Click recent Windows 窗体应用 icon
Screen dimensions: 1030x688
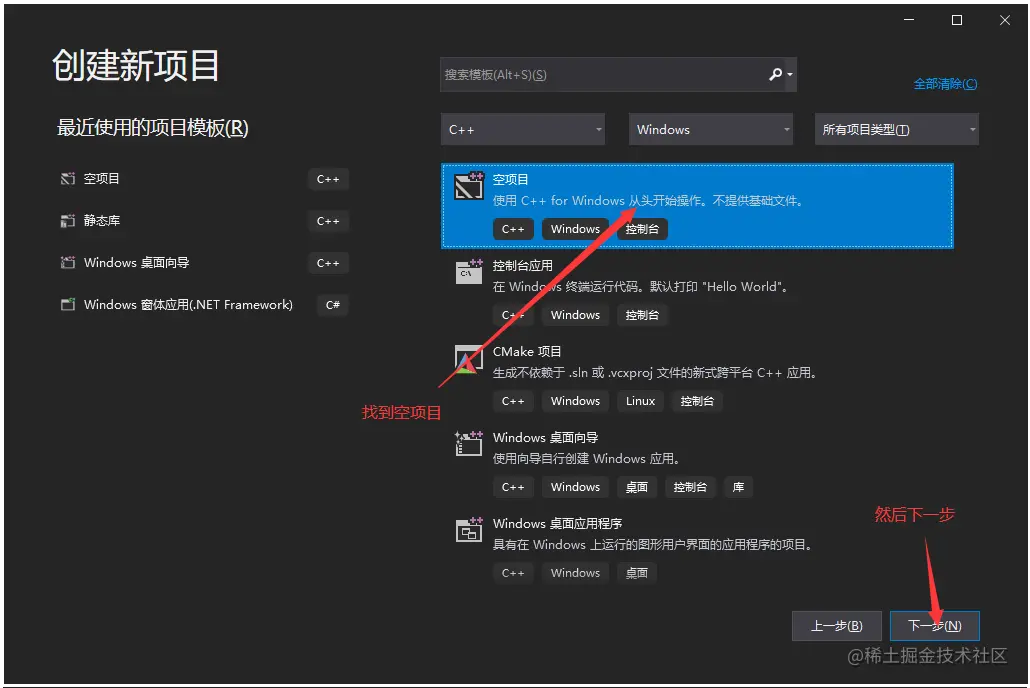[x=68, y=305]
